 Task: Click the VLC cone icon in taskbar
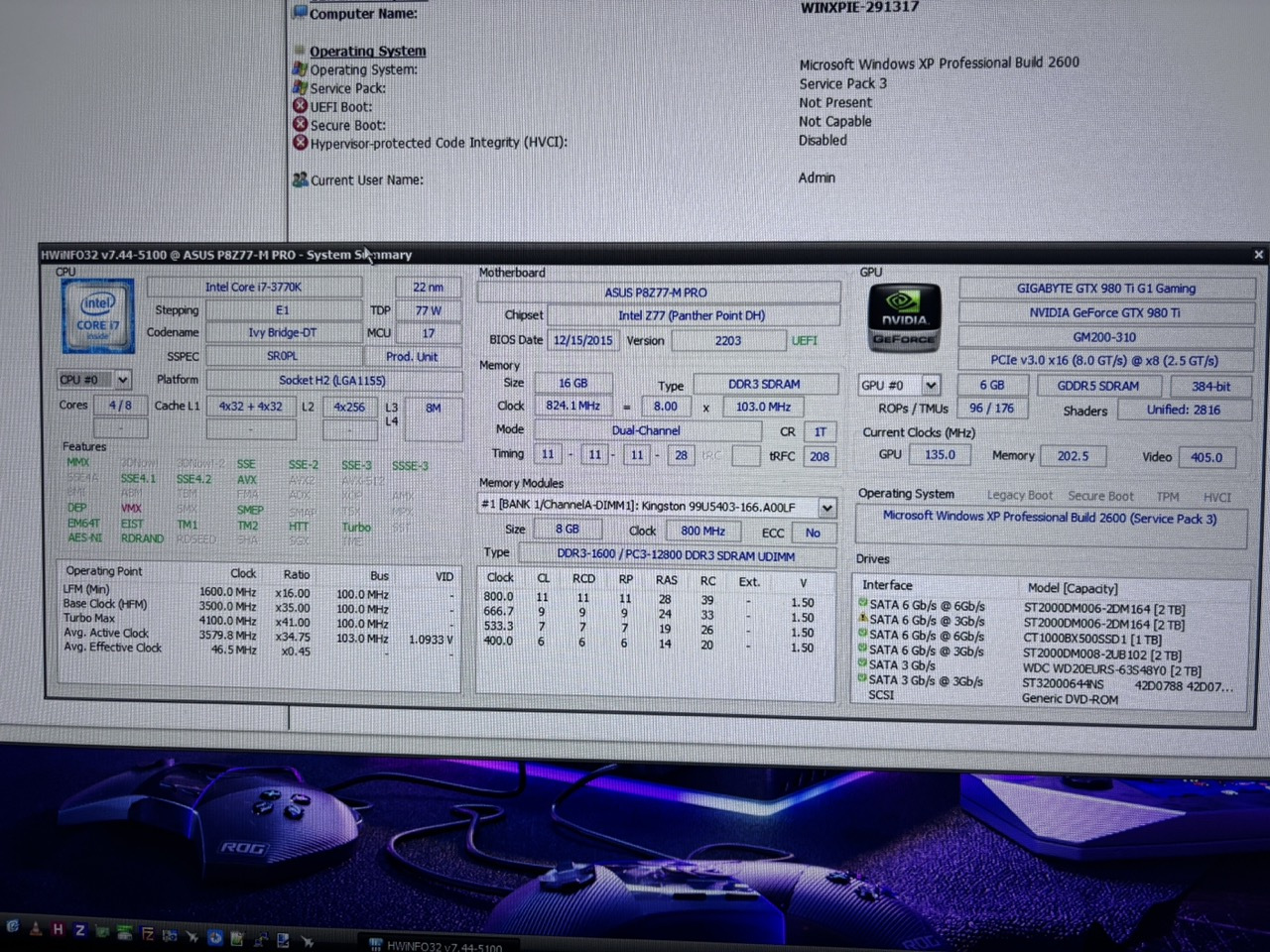point(36,930)
